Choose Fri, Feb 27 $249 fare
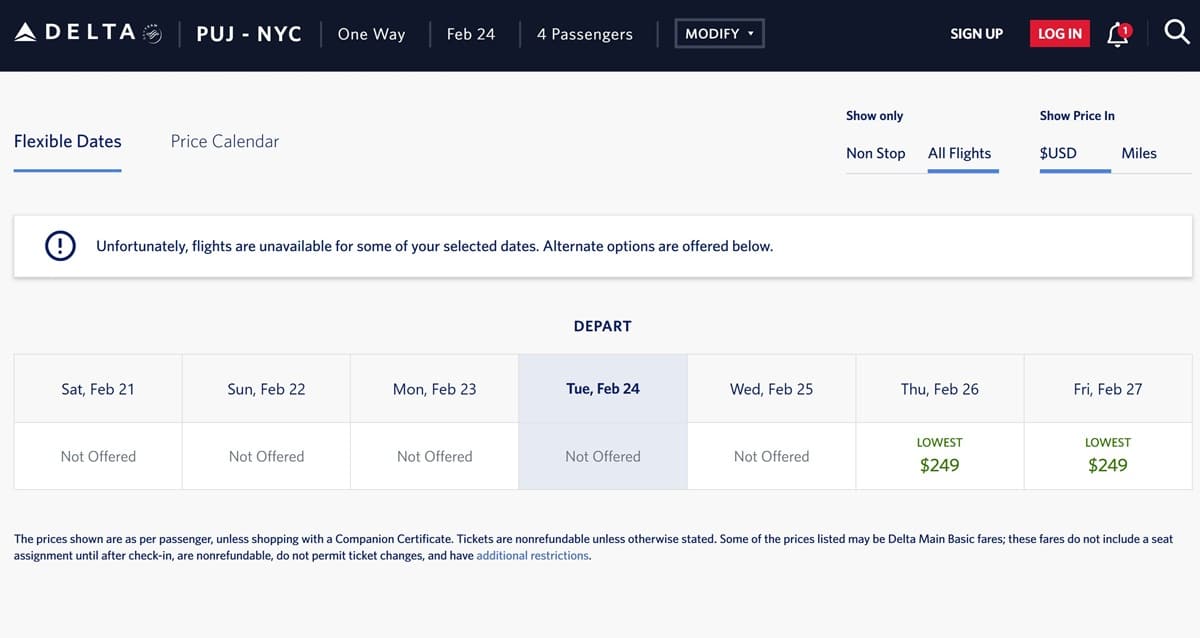1200x638 pixels. [x=1107, y=455]
